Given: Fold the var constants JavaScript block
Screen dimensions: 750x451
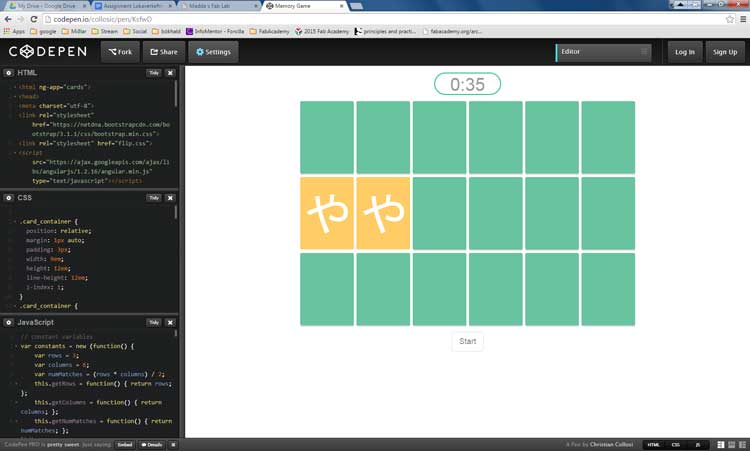Looking at the screenshot, I should tap(15, 346).
